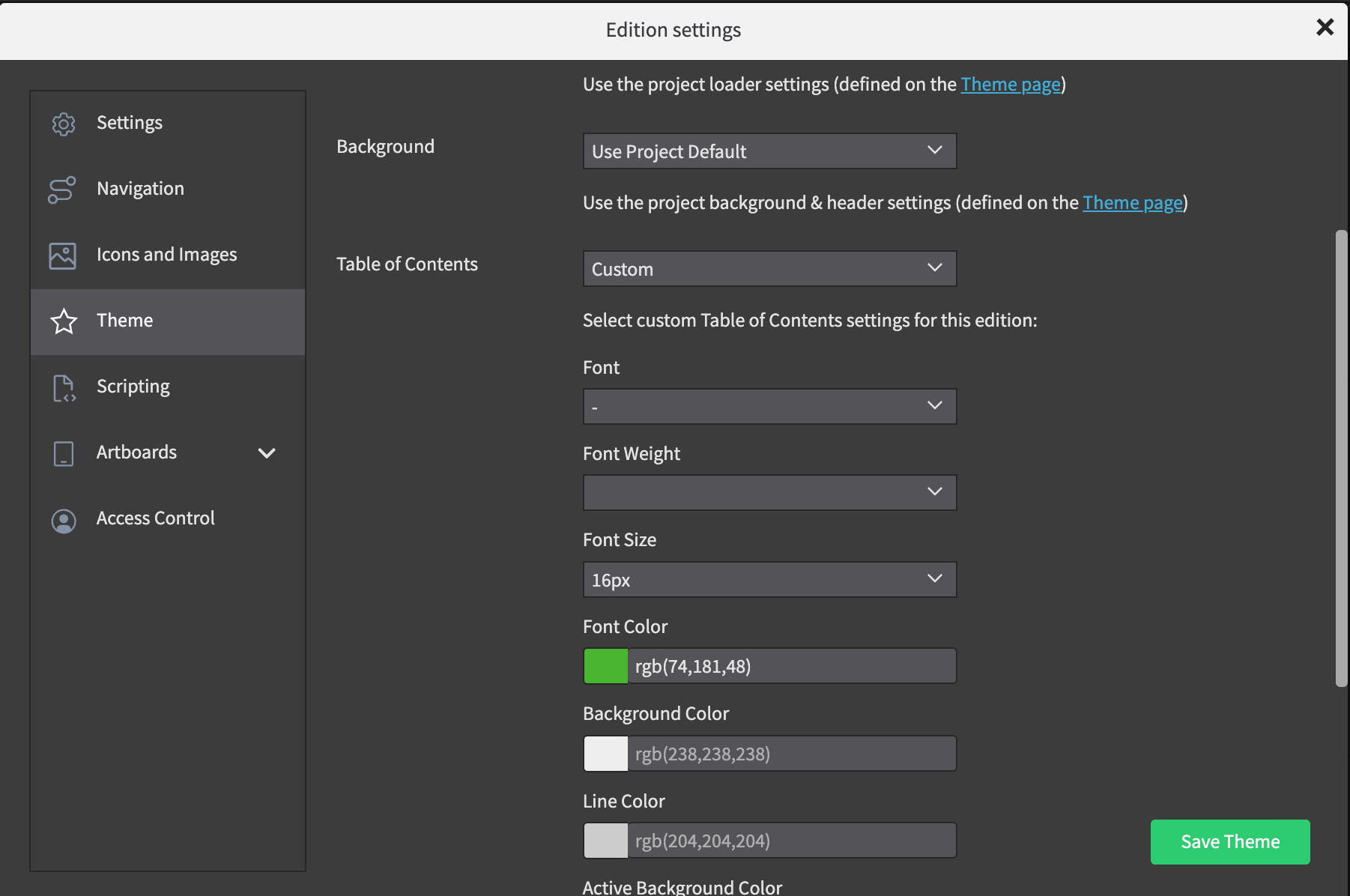This screenshot has height=896, width=1350.
Task: Click the Navigation path icon
Action: (x=62, y=190)
